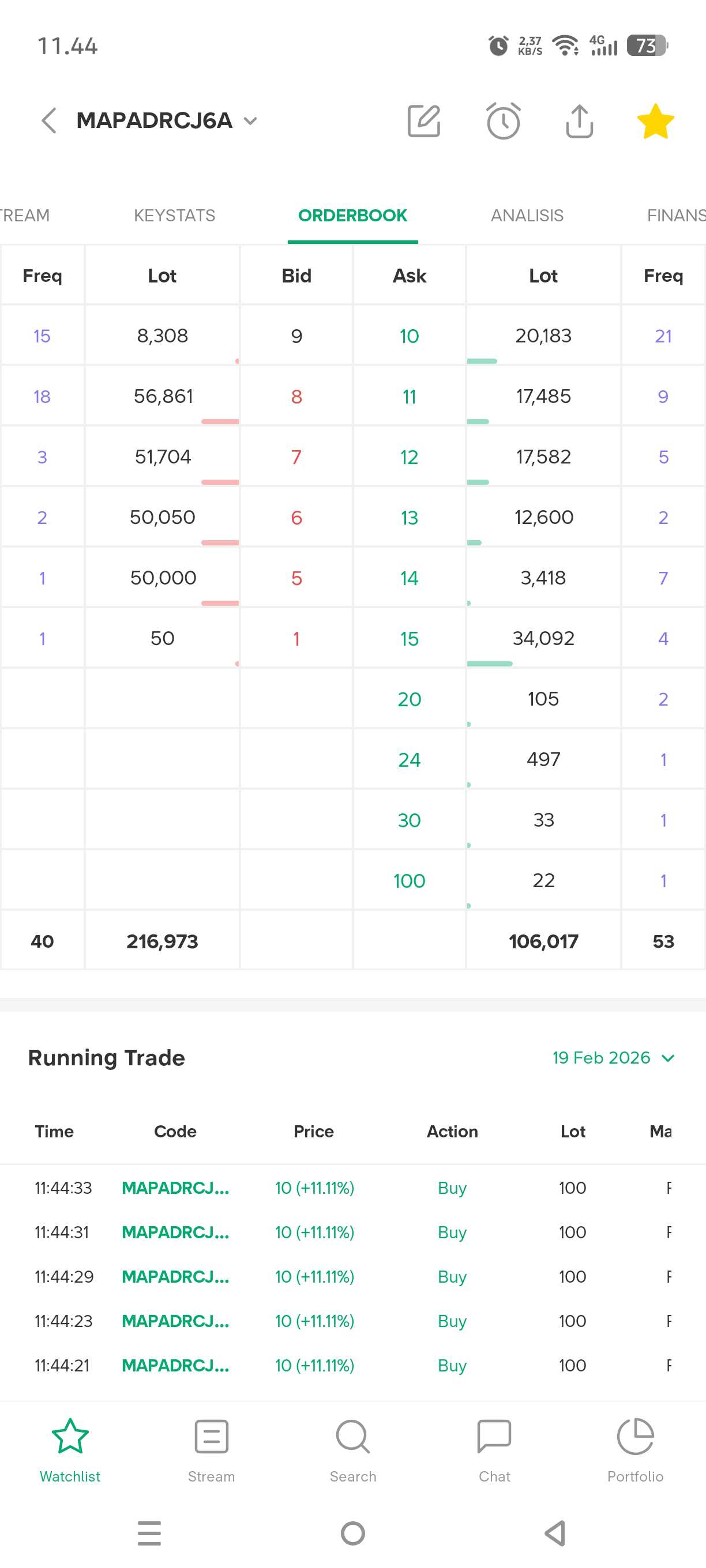The height and width of the screenshot is (1568, 706).
Task: Expand the MAPADRCJ6A symbol dropdown
Action: 250,120
